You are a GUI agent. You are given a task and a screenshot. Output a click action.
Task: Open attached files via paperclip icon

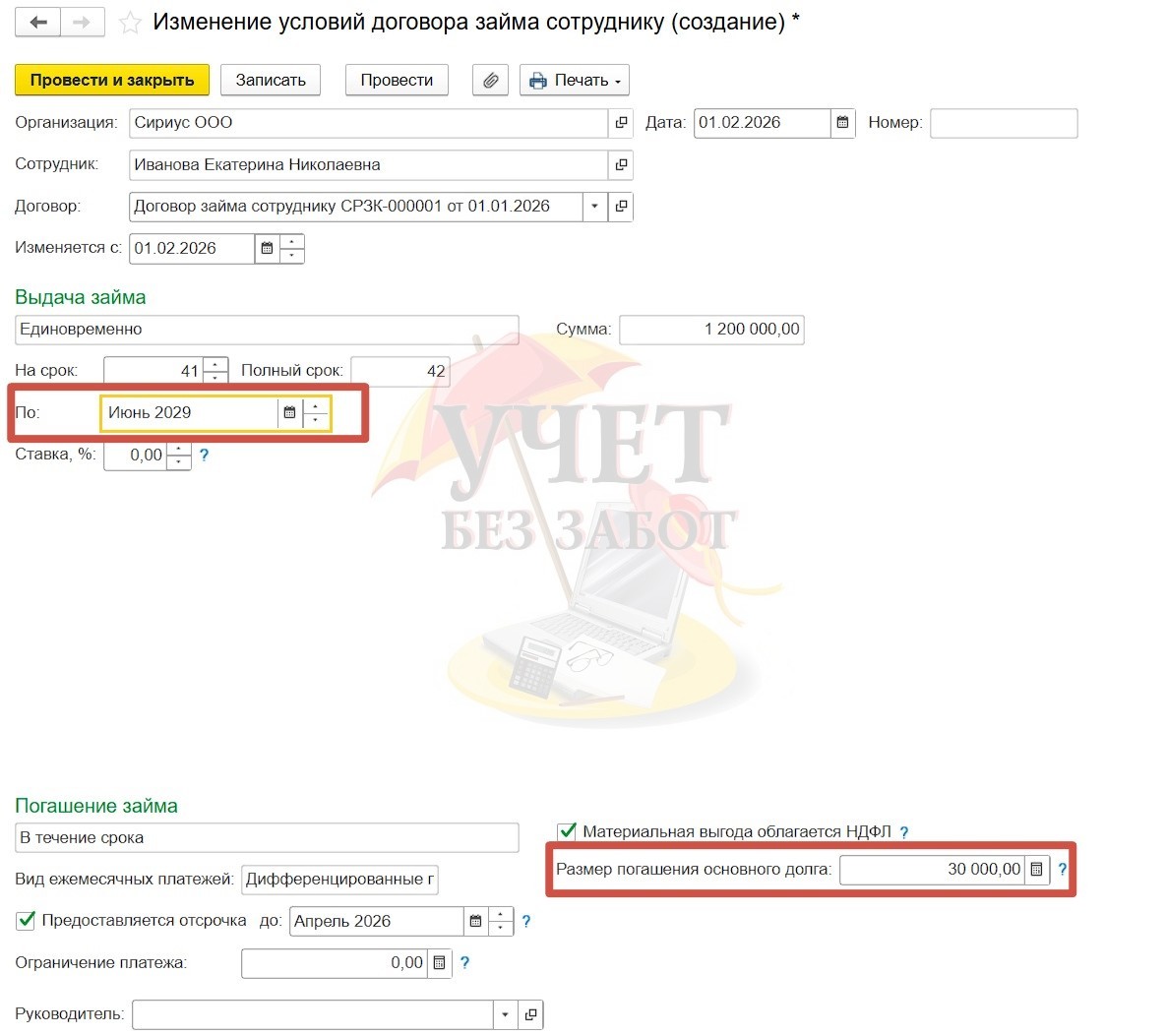[x=490, y=81]
